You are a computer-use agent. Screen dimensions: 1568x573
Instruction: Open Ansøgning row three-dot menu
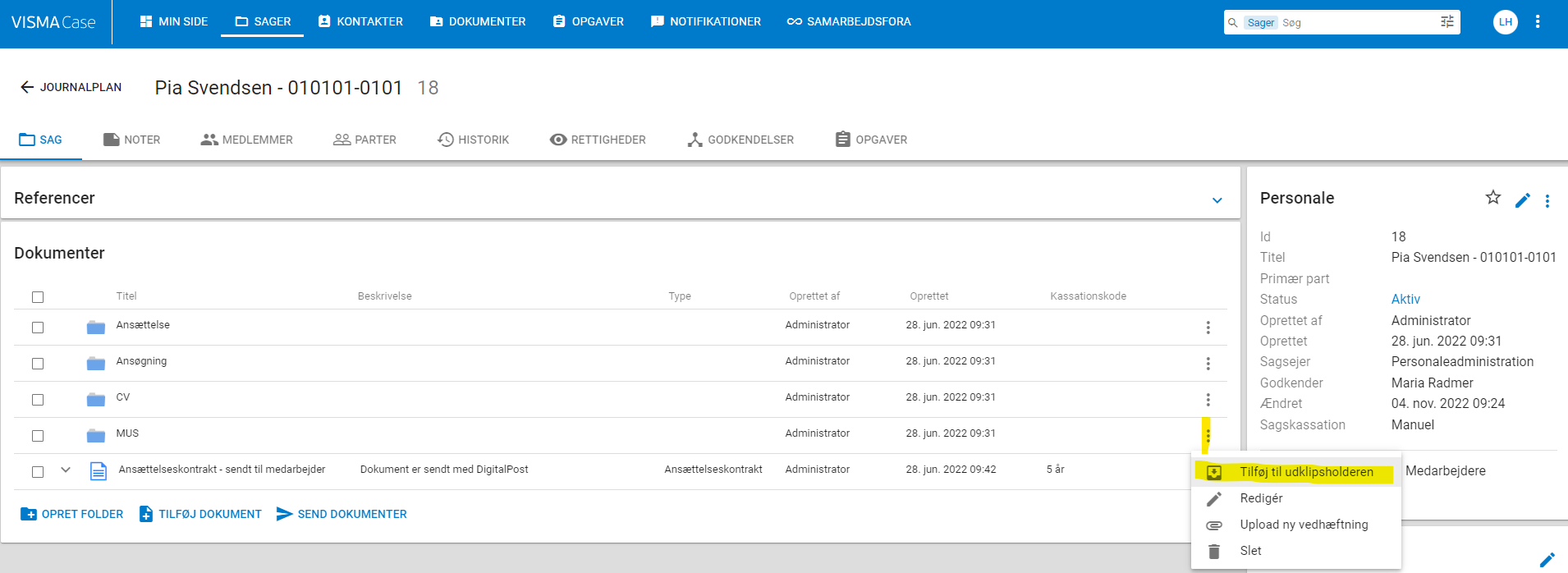tap(1208, 364)
